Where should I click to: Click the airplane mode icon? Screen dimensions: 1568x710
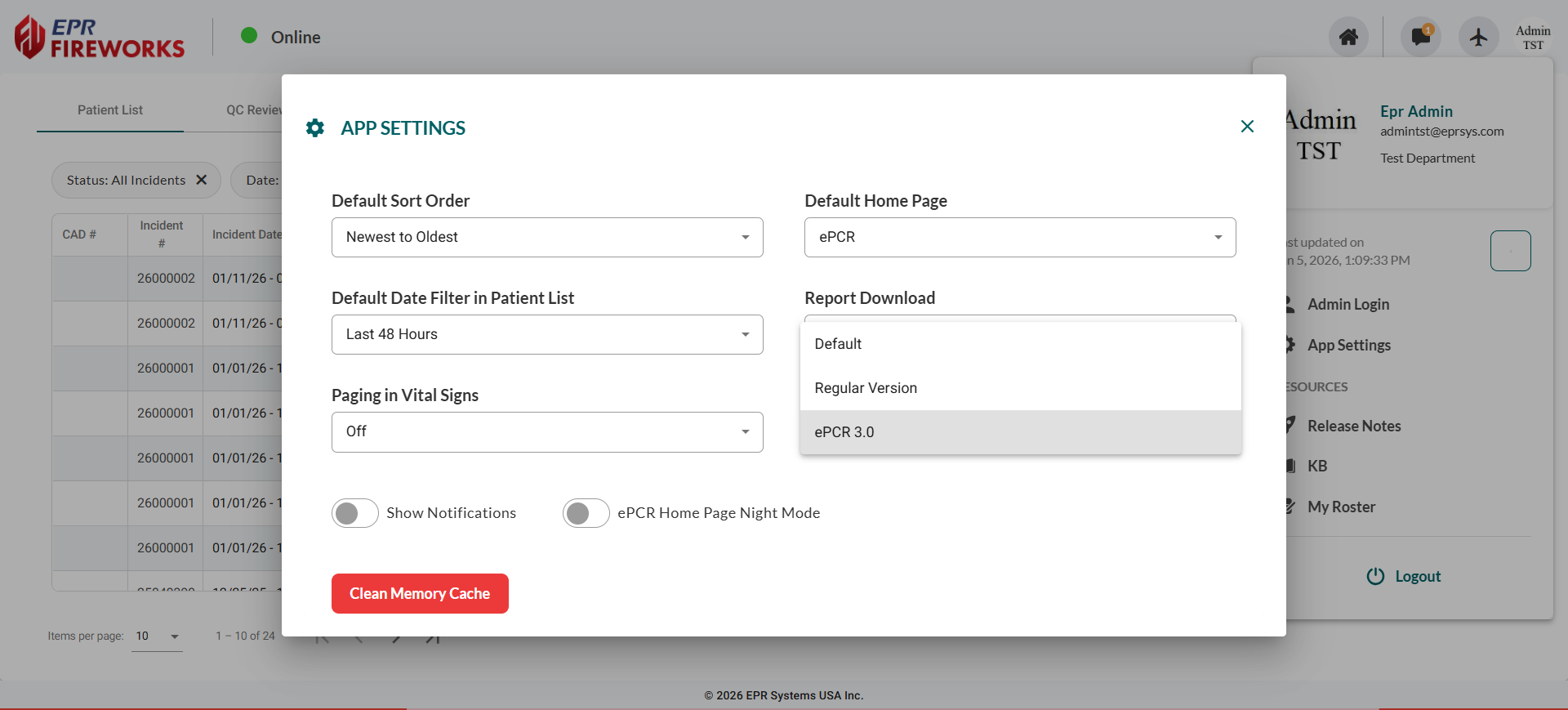1478,37
